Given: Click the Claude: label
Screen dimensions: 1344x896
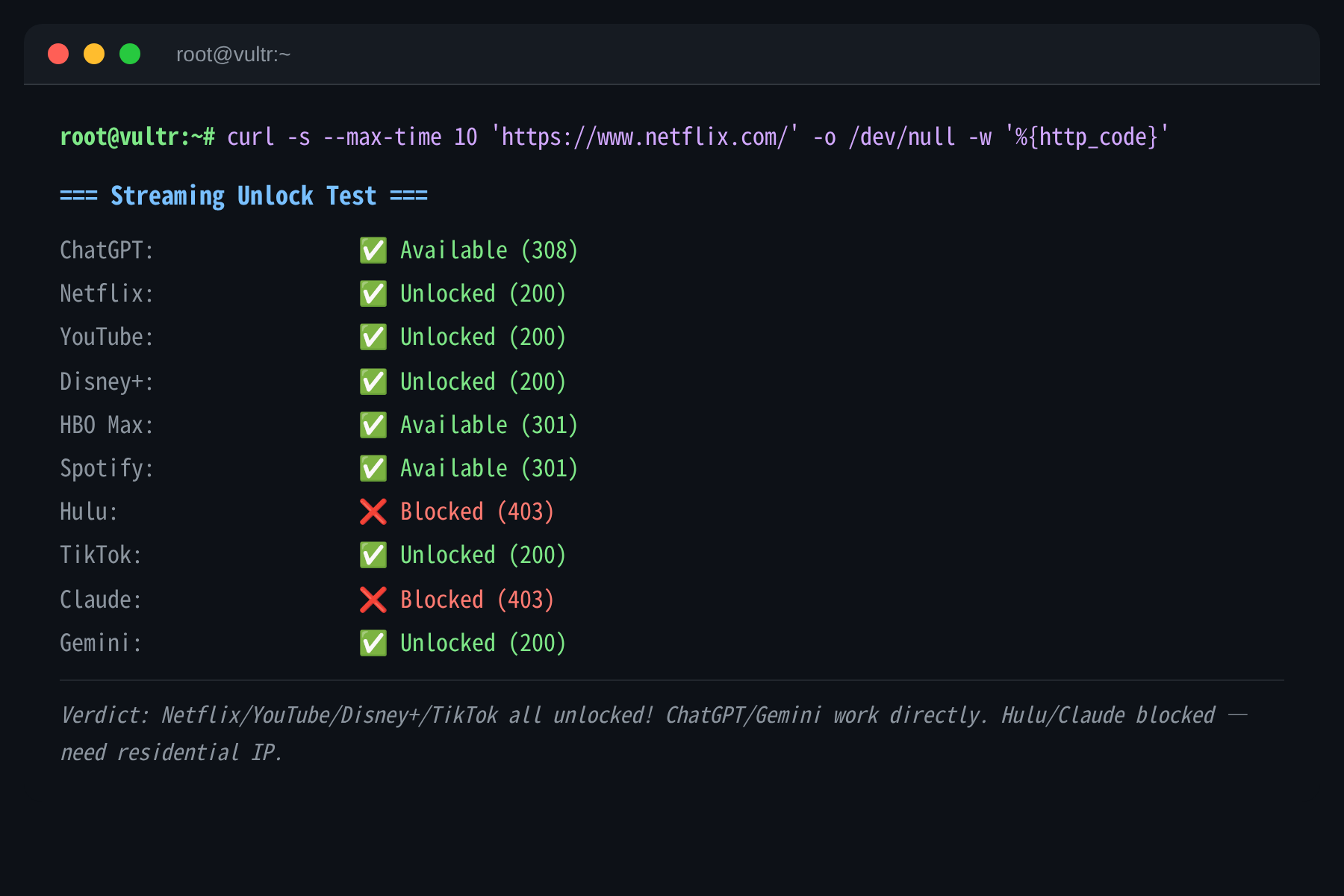Looking at the screenshot, I should (101, 600).
